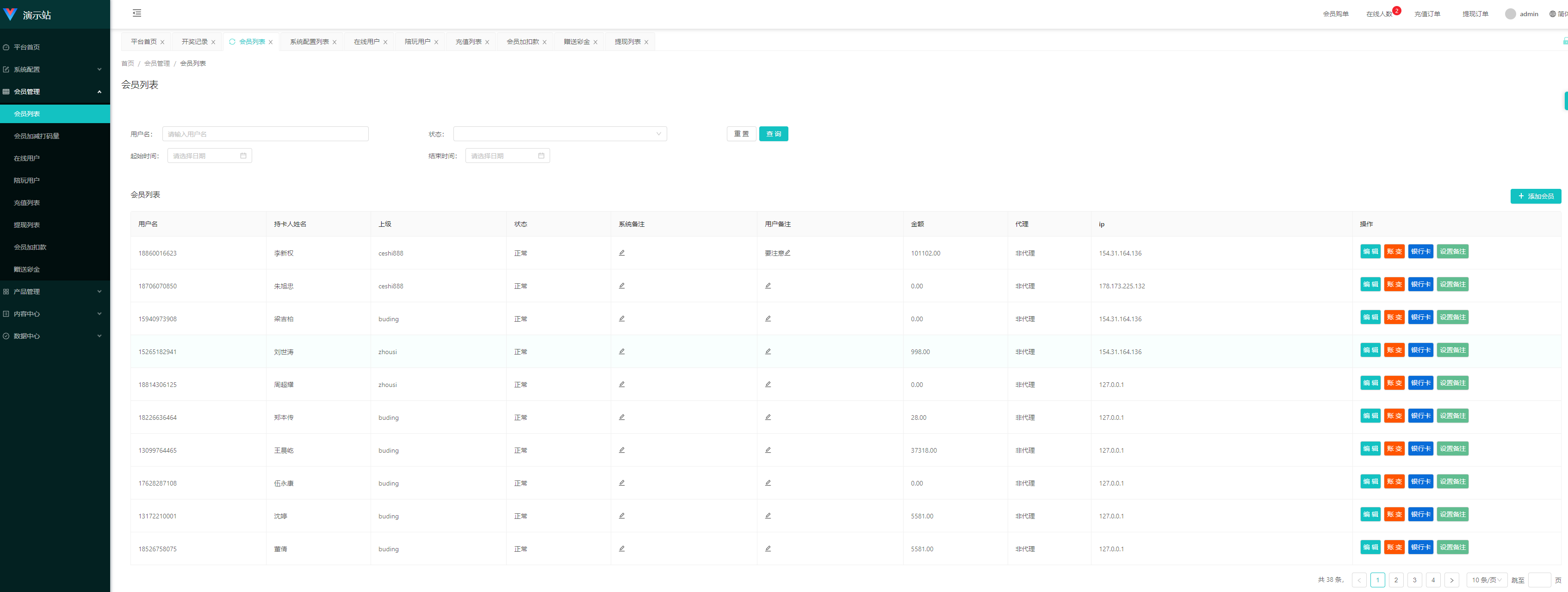The image size is (1568, 592).
Task: Click the bank card icon for 梁查柏
Action: pos(1420,317)
